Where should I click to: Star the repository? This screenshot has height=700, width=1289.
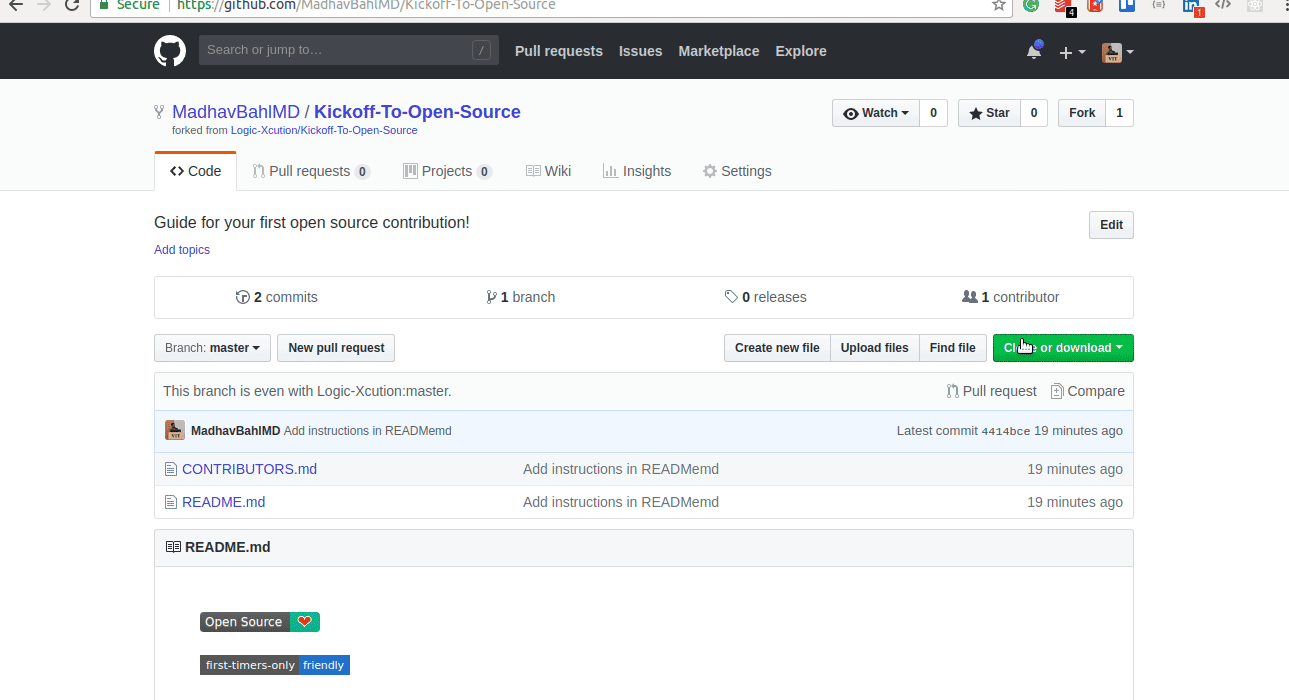[x=989, y=113]
